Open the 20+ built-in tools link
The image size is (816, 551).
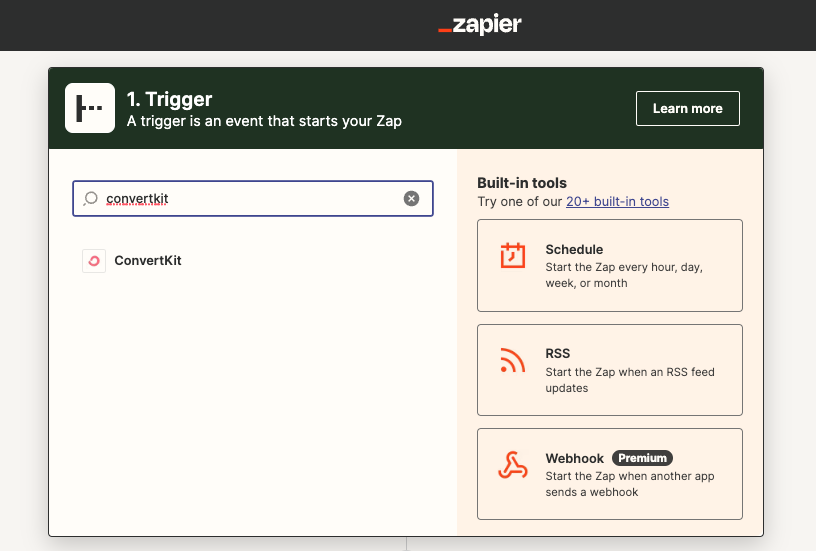[x=617, y=201]
